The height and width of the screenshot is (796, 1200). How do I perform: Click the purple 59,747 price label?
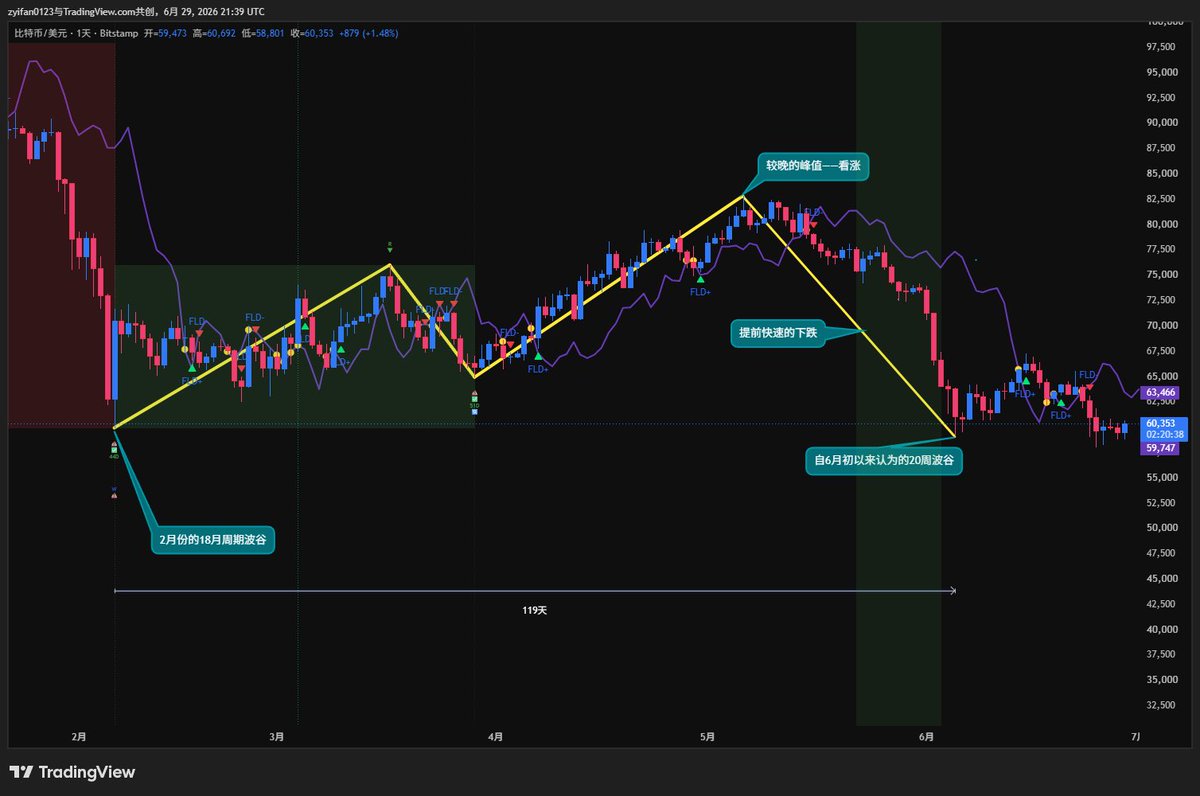[x=1158, y=449]
